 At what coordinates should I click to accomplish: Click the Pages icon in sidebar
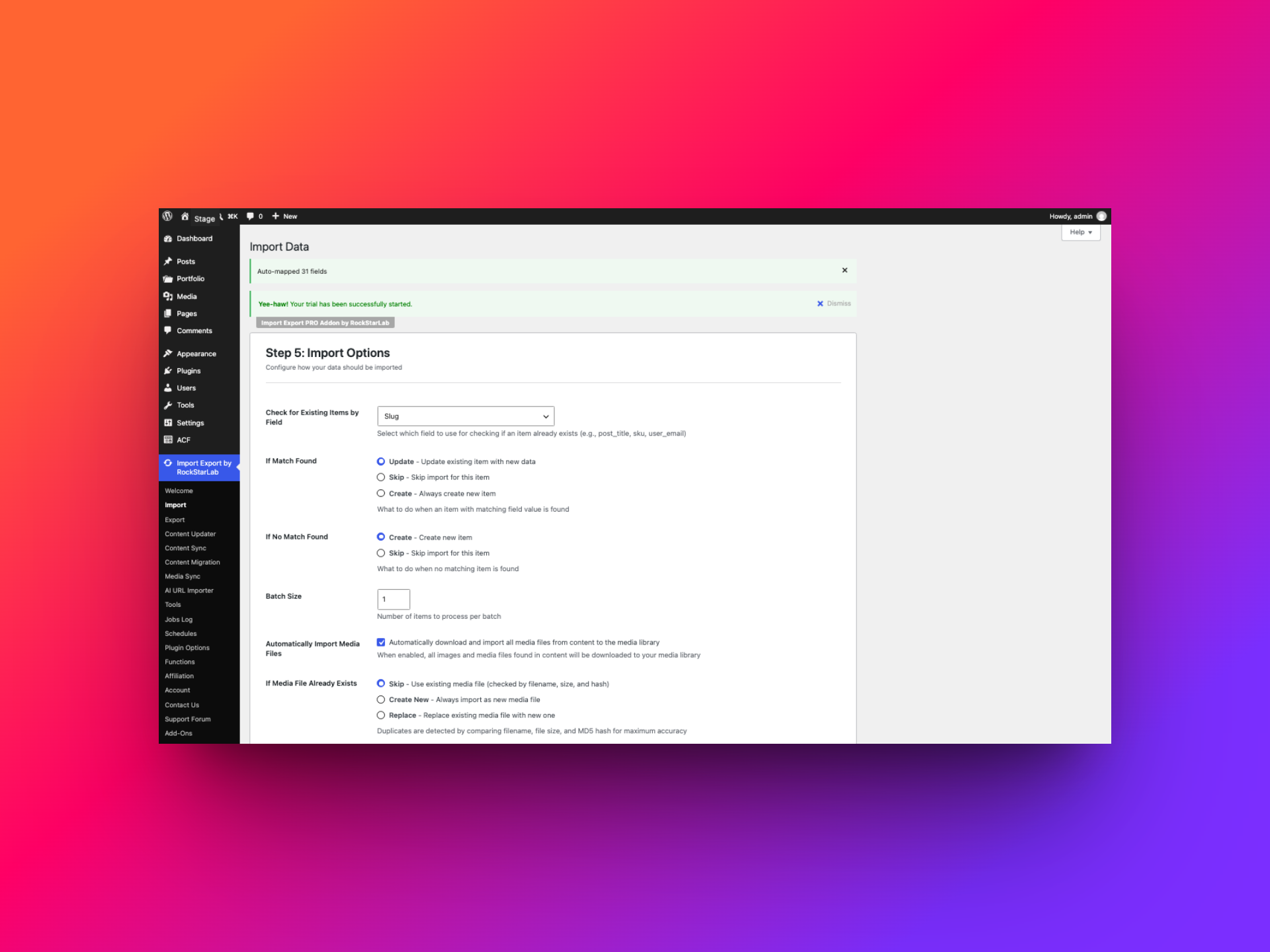click(x=168, y=313)
